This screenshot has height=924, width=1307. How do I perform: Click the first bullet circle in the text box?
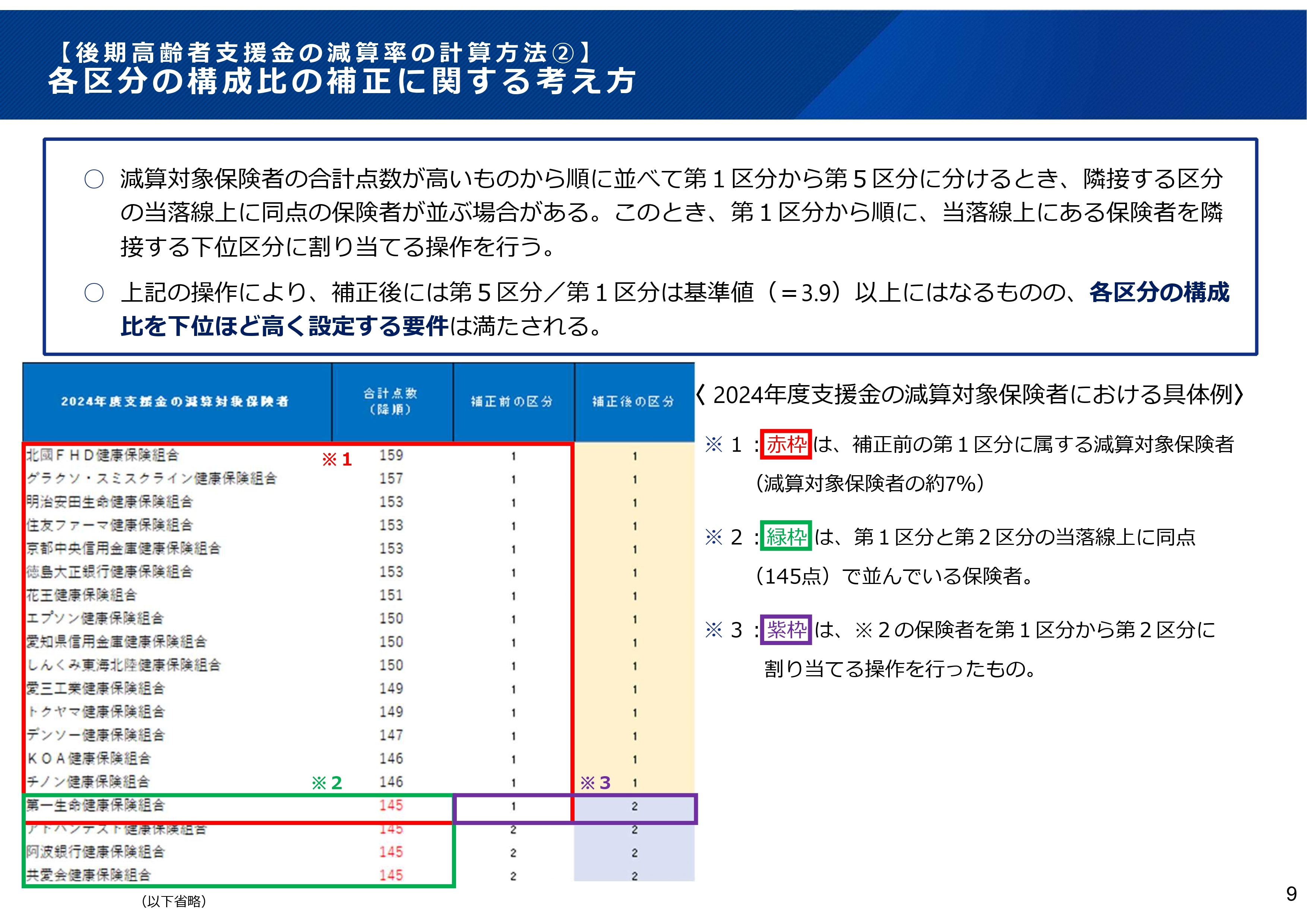(94, 179)
